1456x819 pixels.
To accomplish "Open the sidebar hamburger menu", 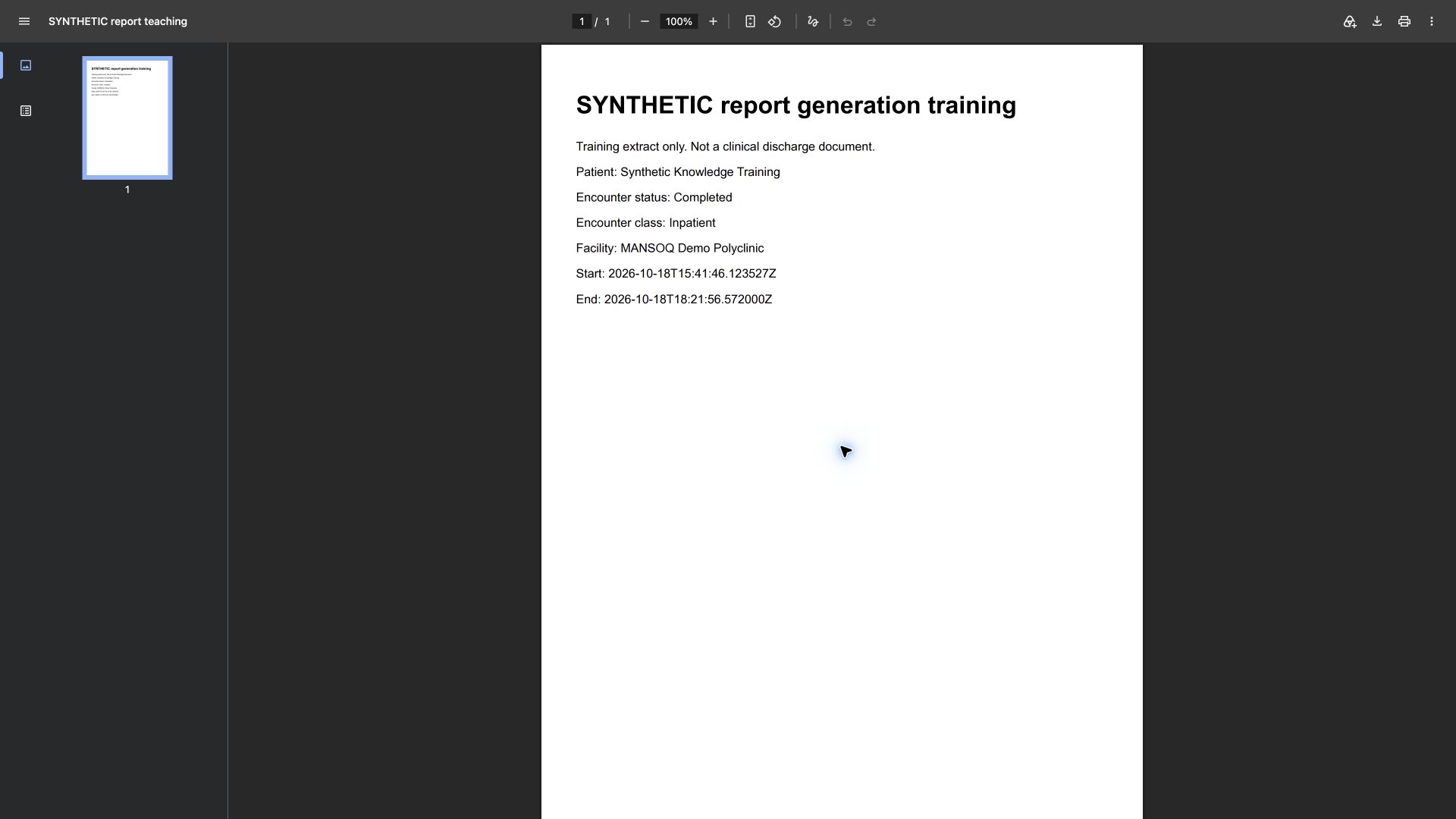I will click(24, 21).
